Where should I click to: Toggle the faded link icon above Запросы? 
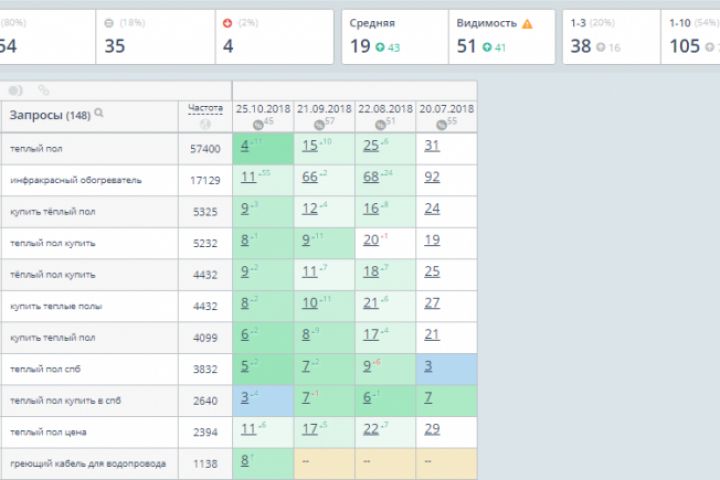pyautogui.click(x=44, y=90)
